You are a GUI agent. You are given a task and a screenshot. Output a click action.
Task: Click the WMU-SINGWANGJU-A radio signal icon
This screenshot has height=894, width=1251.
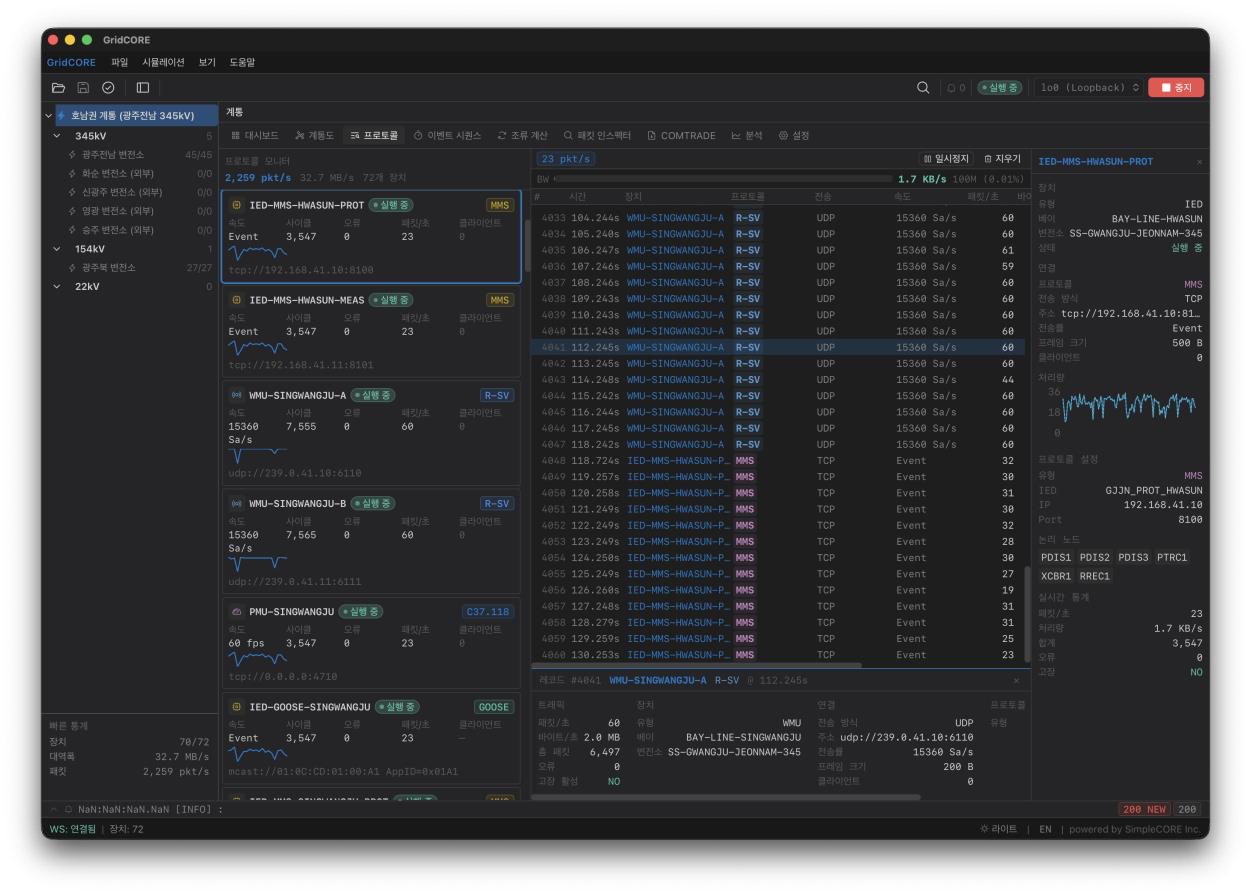click(x=237, y=395)
